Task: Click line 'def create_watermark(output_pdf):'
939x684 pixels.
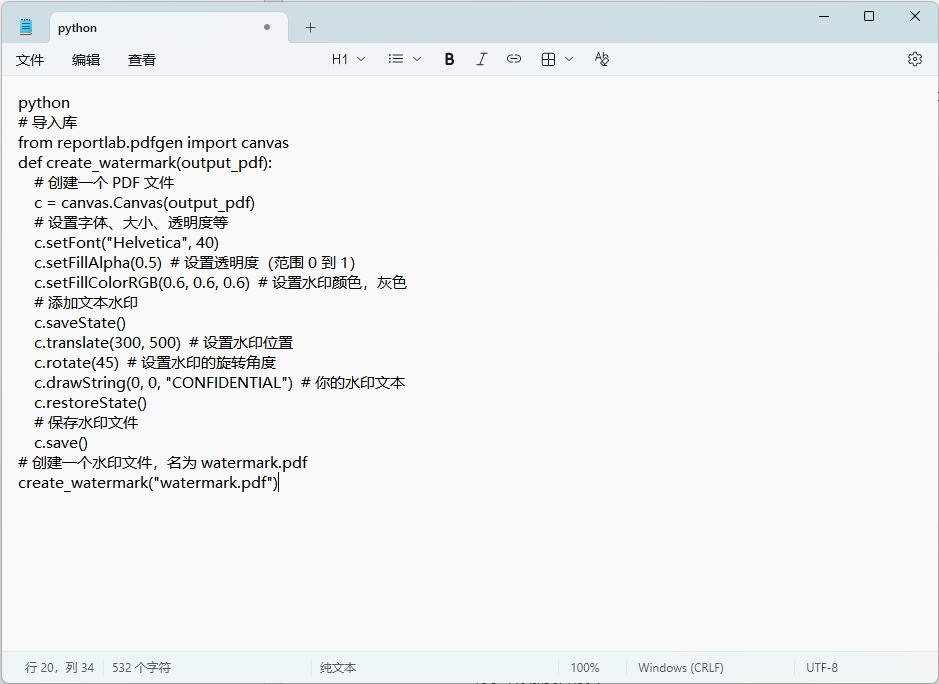Action: tap(145, 163)
